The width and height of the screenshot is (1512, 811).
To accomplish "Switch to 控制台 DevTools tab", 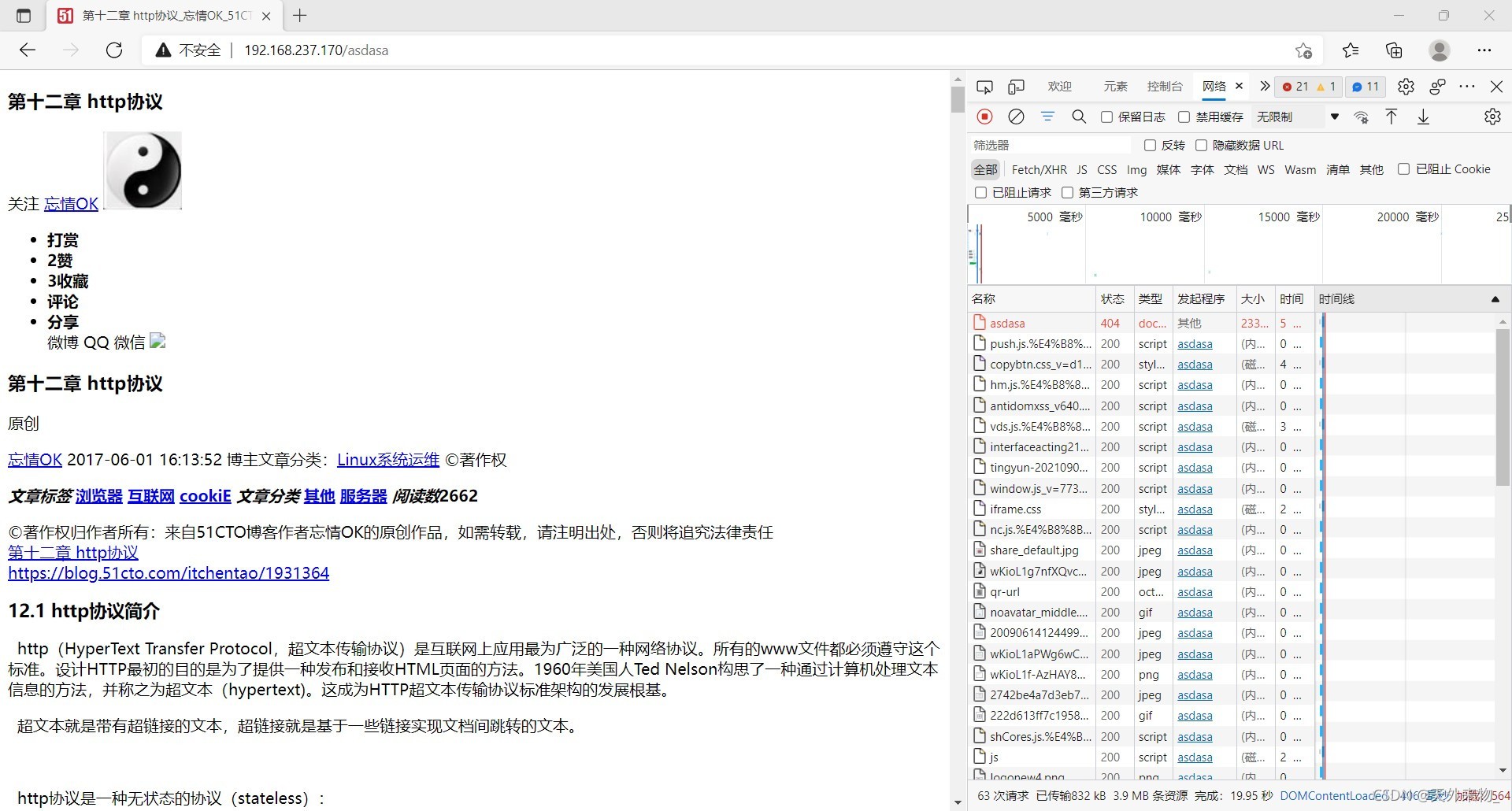I will coord(1165,87).
